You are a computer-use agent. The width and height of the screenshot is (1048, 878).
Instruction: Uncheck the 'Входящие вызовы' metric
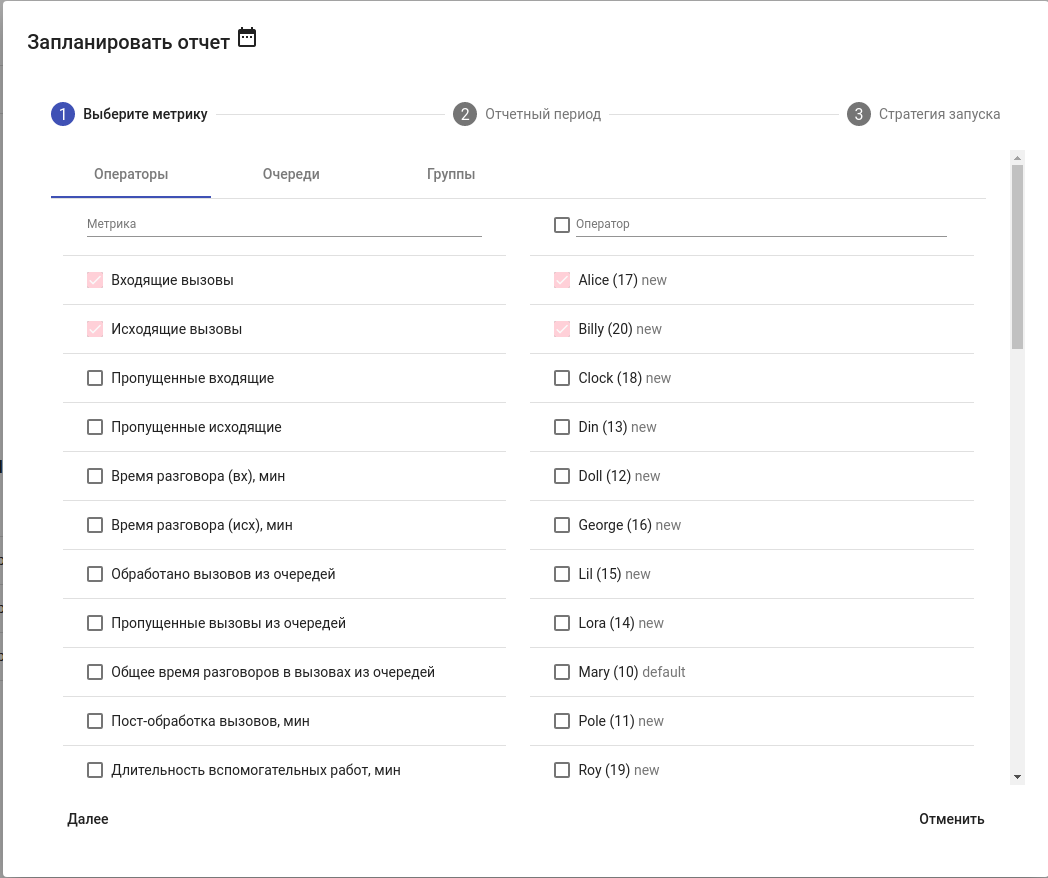click(x=95, y=280)
